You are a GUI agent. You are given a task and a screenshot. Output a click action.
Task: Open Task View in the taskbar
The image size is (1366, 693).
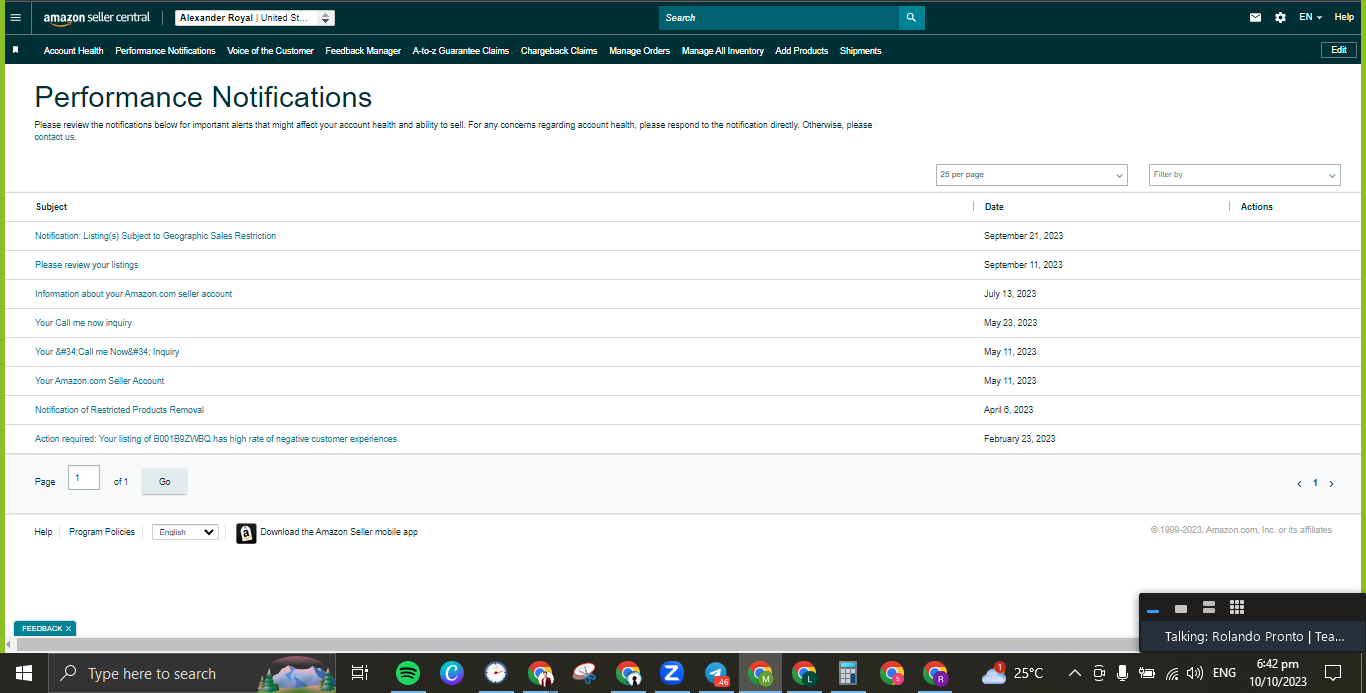pos(360,673)
